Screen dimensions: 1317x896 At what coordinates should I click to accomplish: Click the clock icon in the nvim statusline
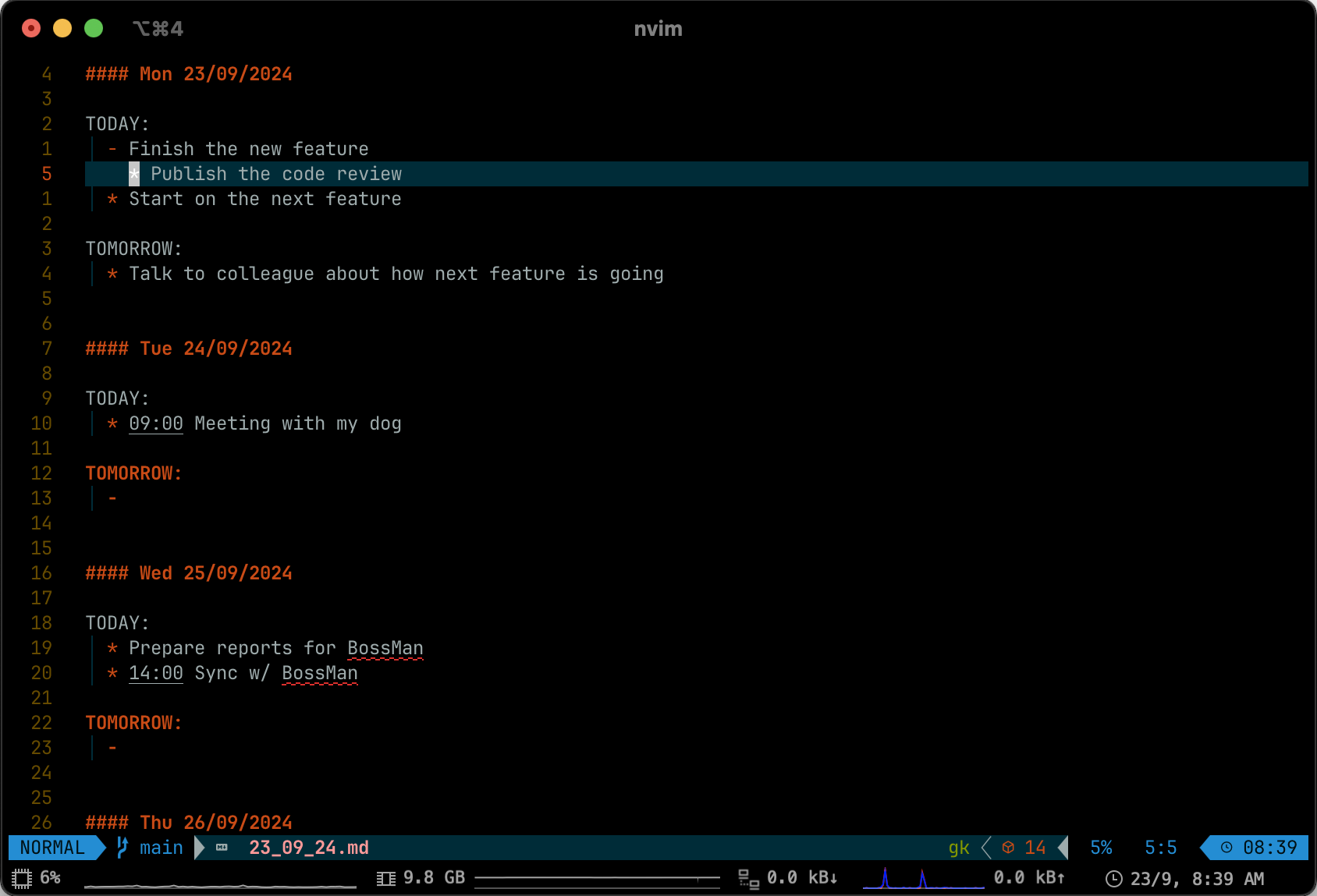tap(1226, 848)
